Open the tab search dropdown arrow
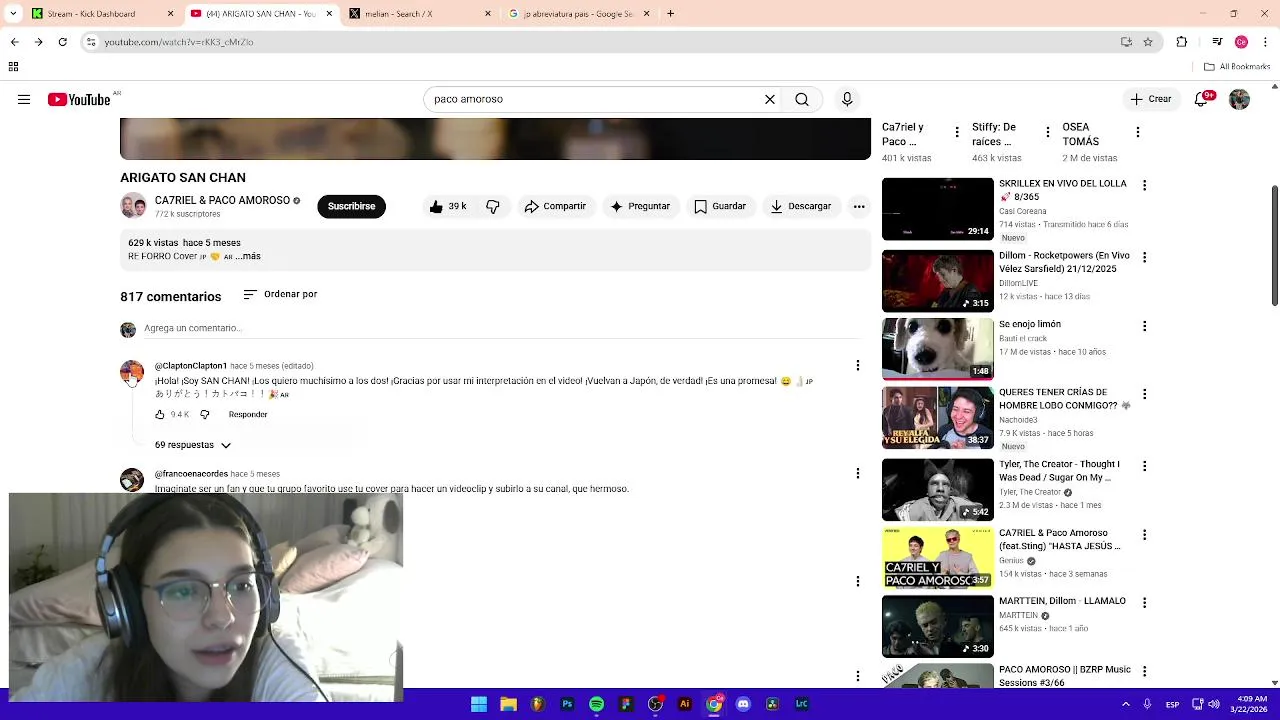Image resolution: width=1280 pixels, height=720 pixels. point(12,14)
